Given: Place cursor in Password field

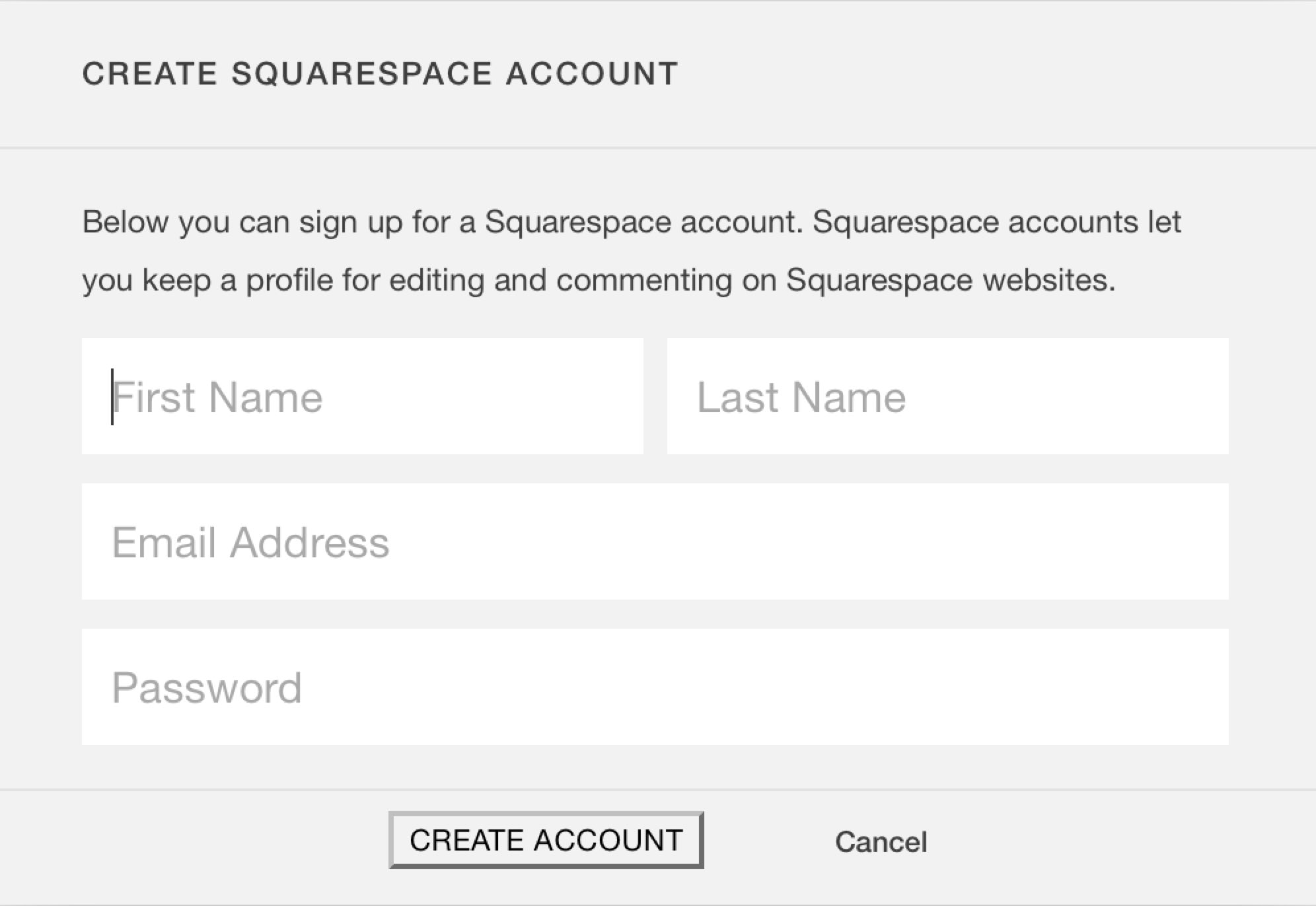Looking at the screenshot, I should point(655,687).
